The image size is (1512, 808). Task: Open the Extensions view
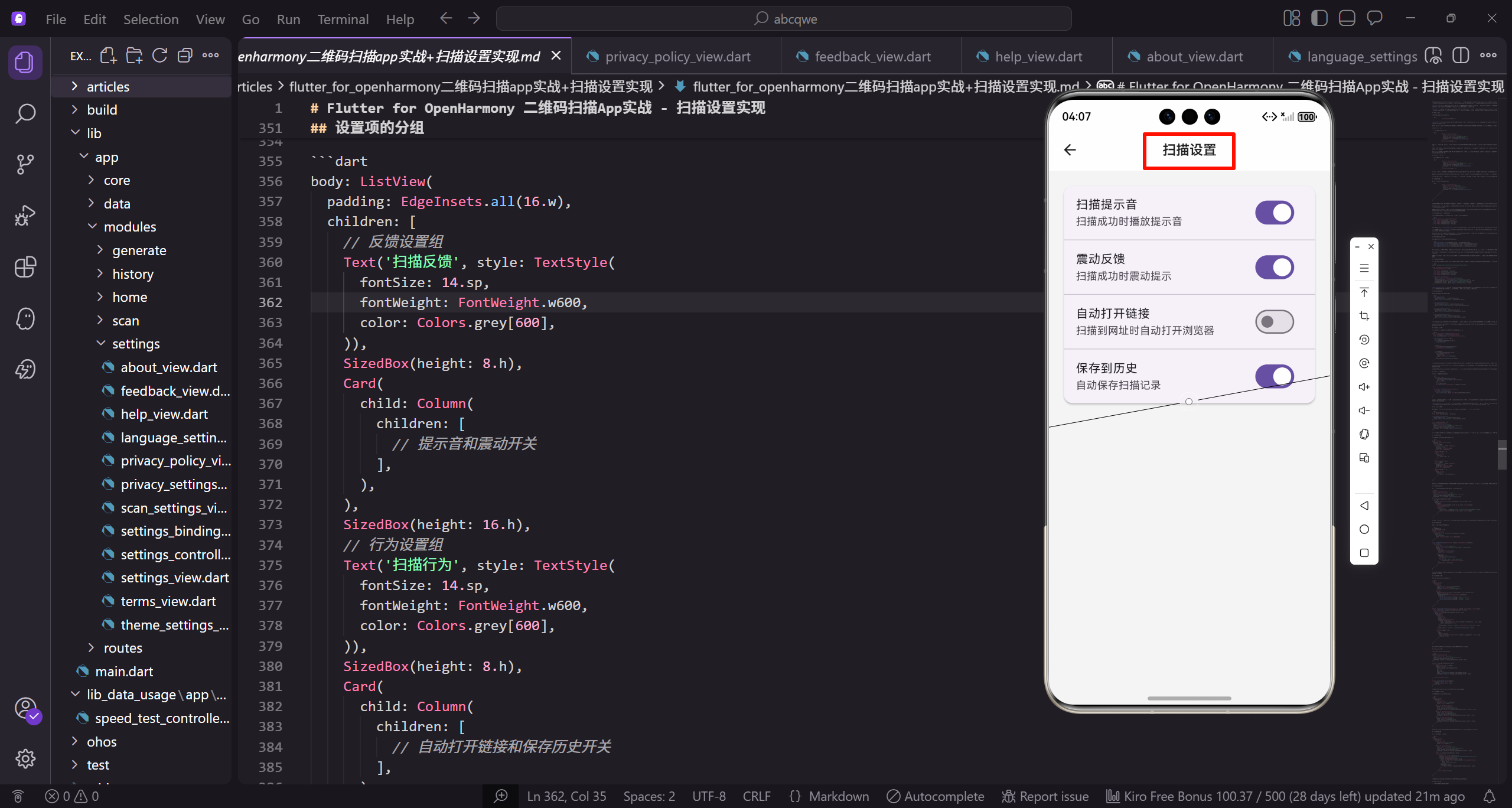point(25,267)
